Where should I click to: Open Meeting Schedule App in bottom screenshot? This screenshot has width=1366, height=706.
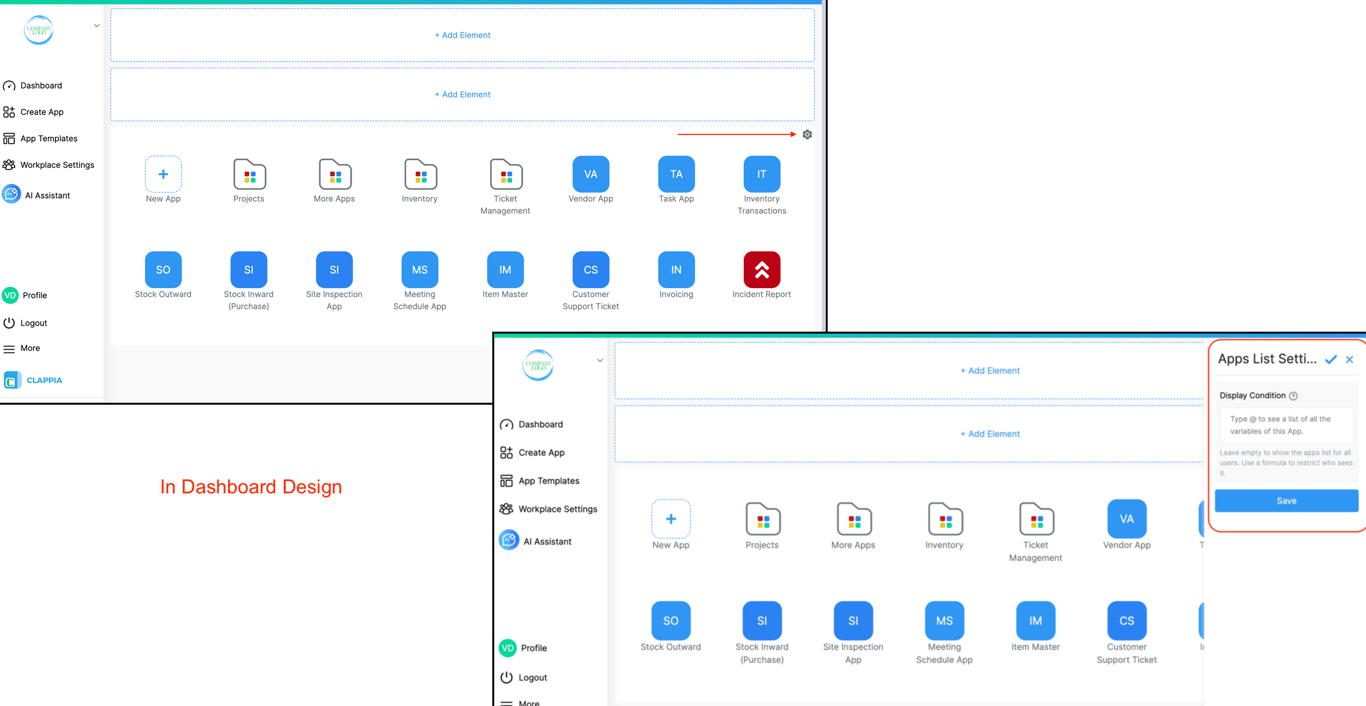pos(944,621)
